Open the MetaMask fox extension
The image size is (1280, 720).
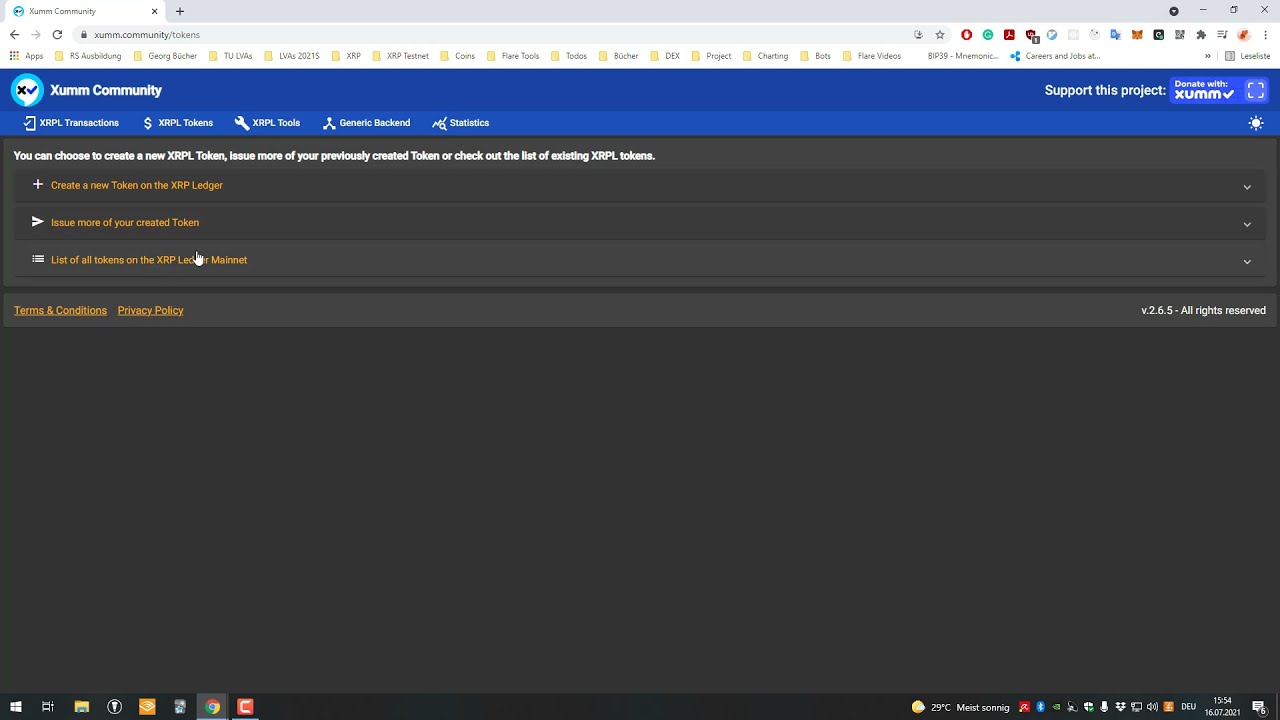point(1137,35)
